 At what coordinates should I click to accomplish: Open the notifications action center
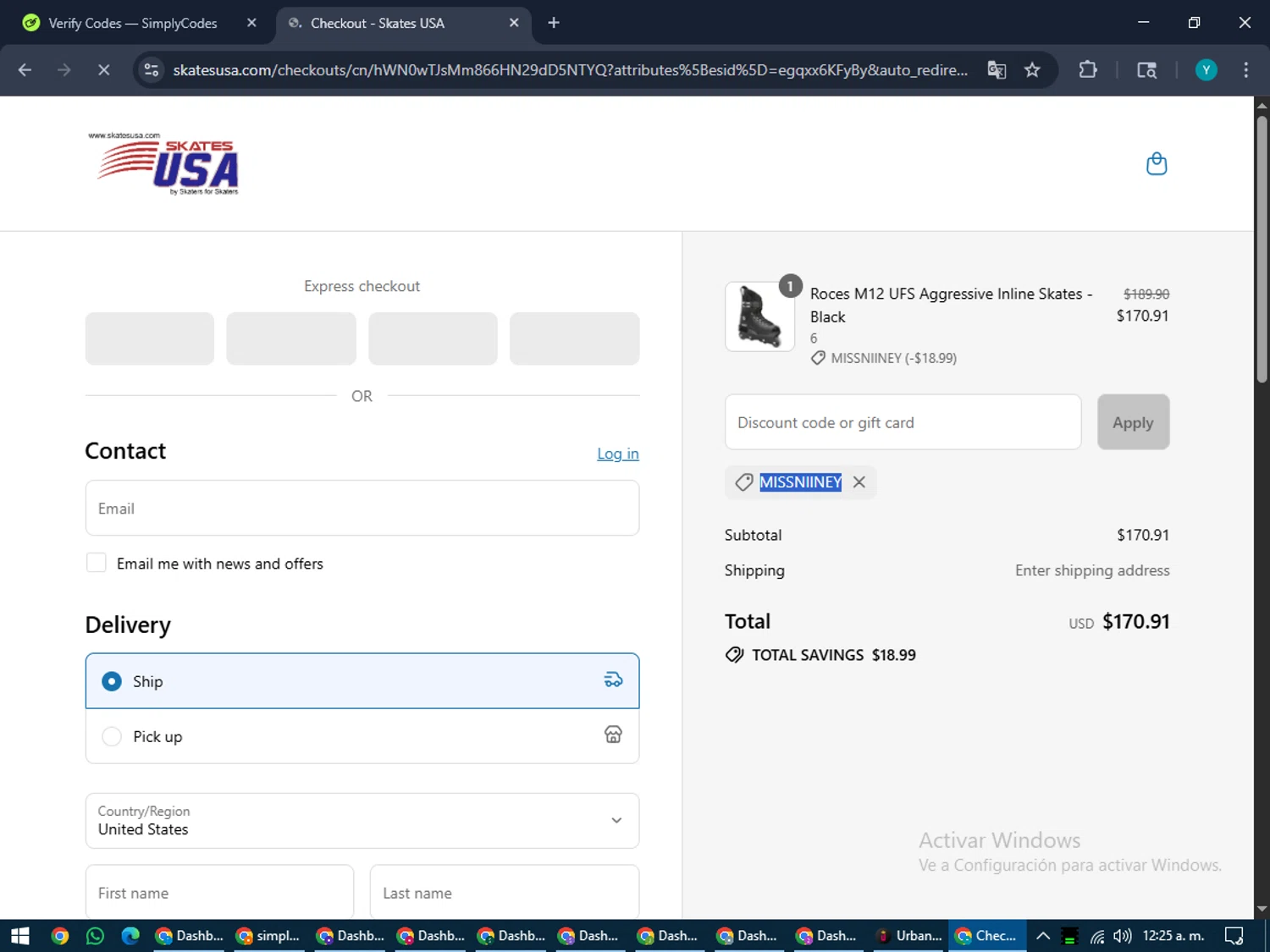(x=1234, y=936)
